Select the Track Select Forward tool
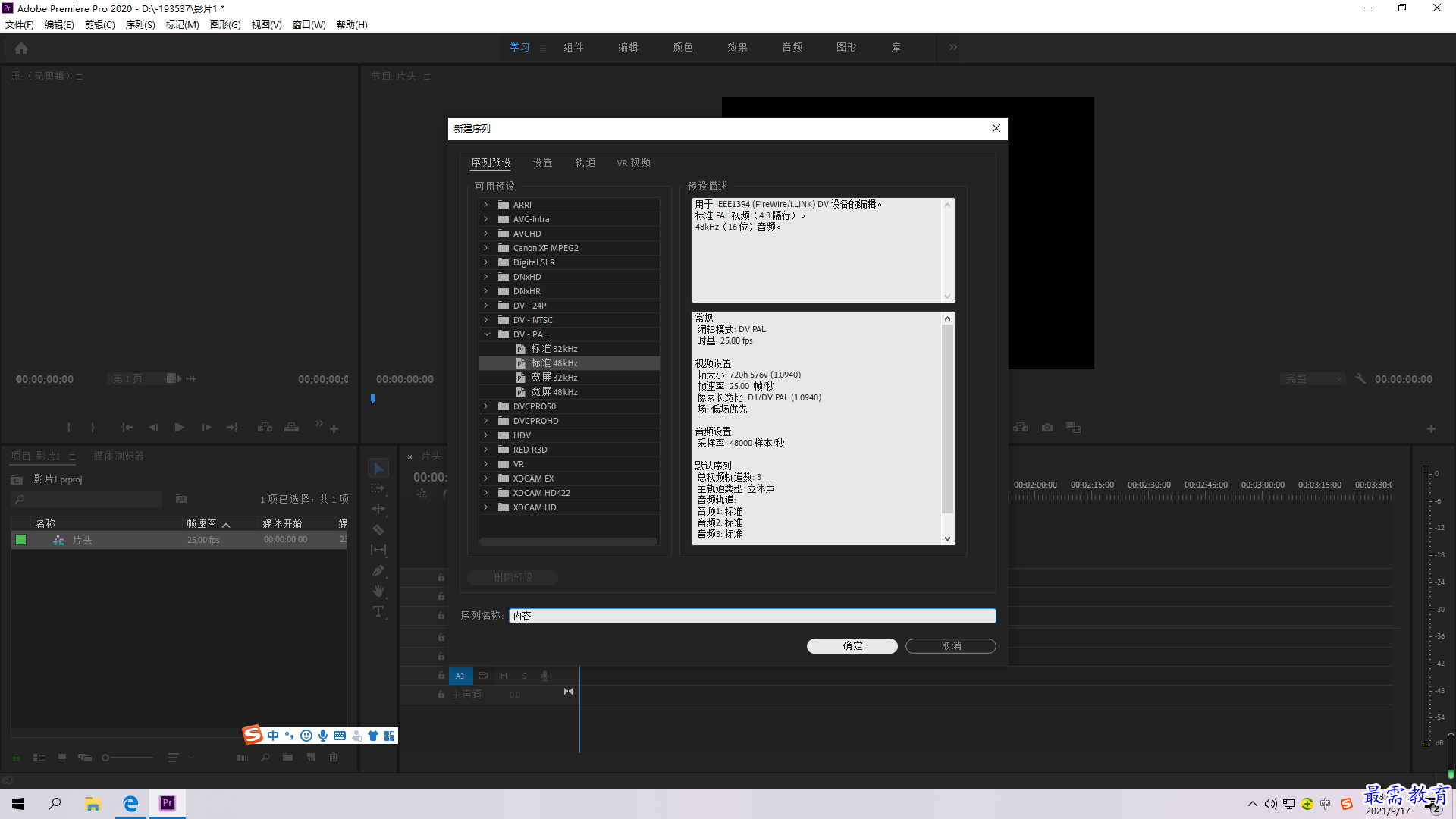This screenshot has height=819, width=1456. click(x=378, y=488)
